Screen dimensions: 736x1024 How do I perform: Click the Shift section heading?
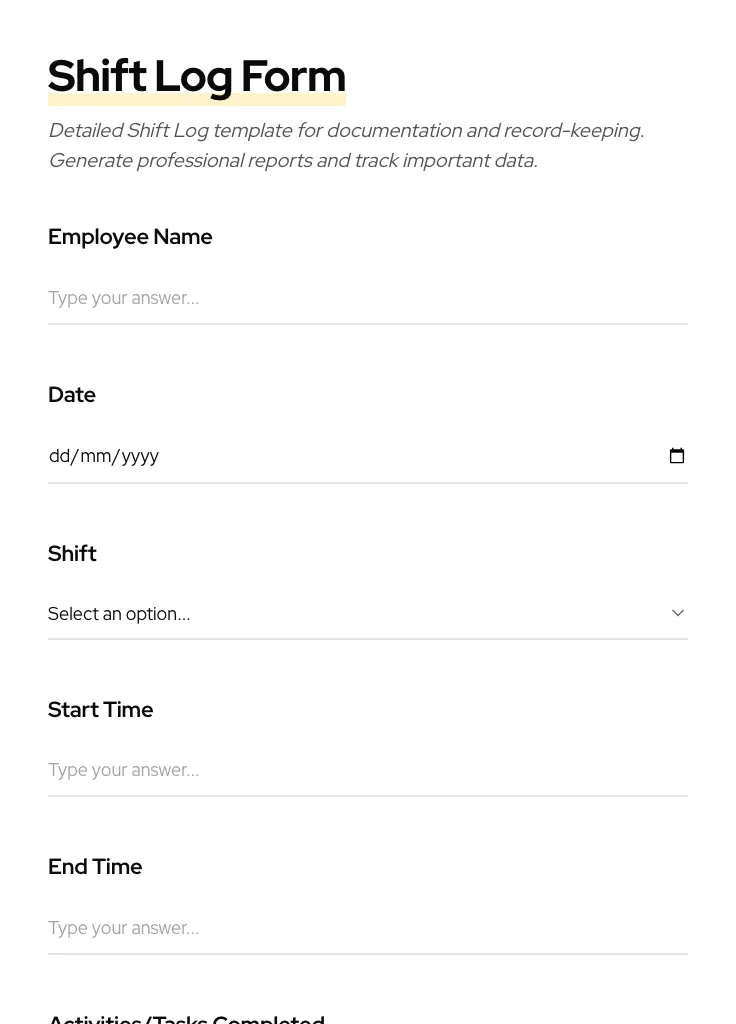72,553
